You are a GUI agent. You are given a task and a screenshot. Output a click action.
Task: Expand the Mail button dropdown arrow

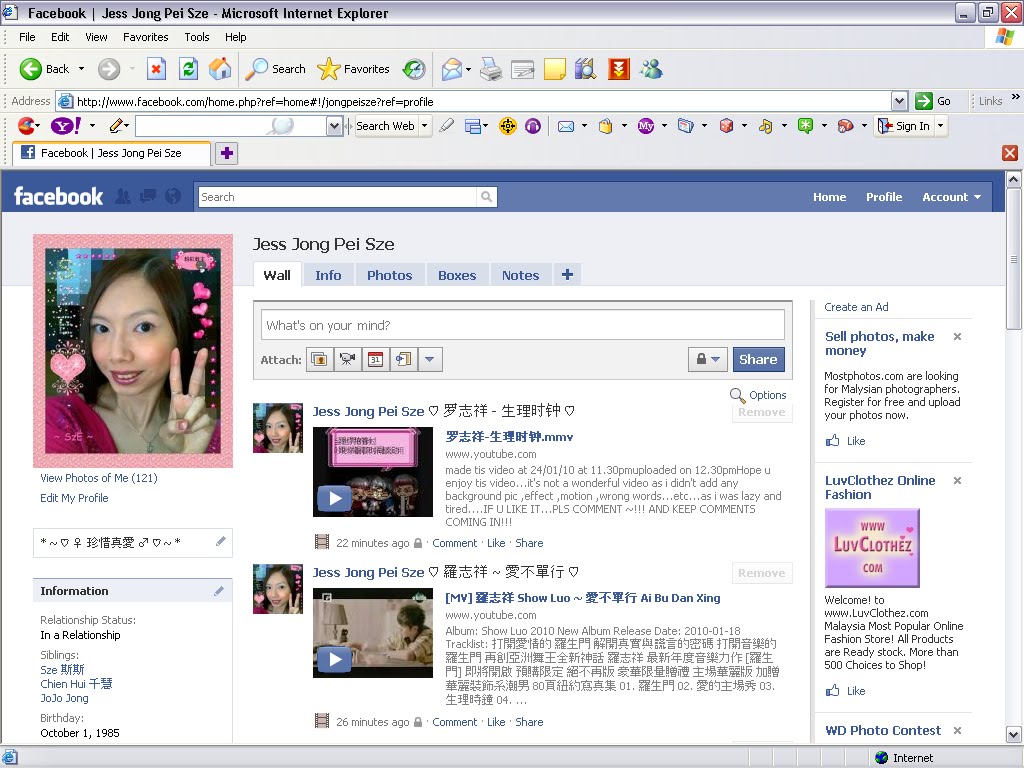click(468, 69)
